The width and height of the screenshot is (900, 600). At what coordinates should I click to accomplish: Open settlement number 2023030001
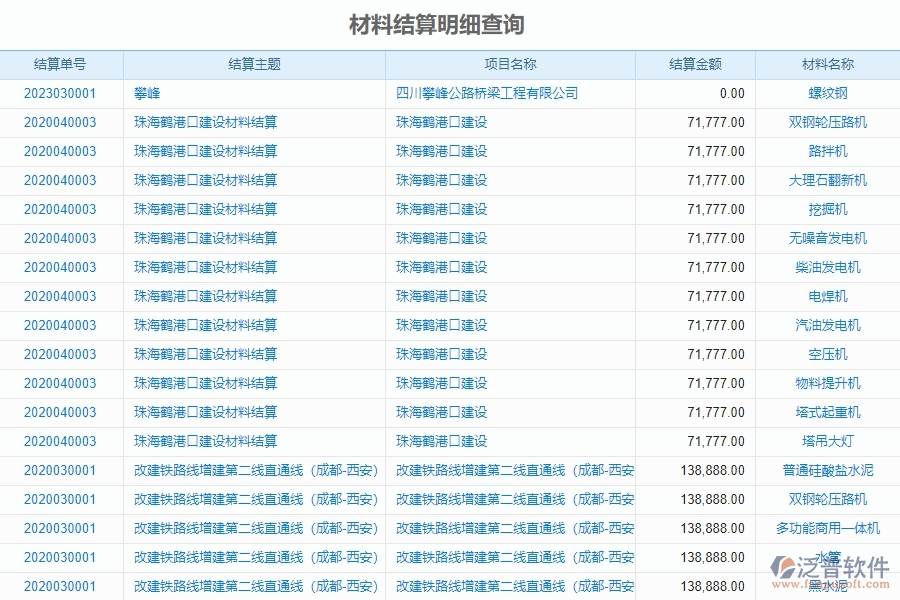[62, 93]
